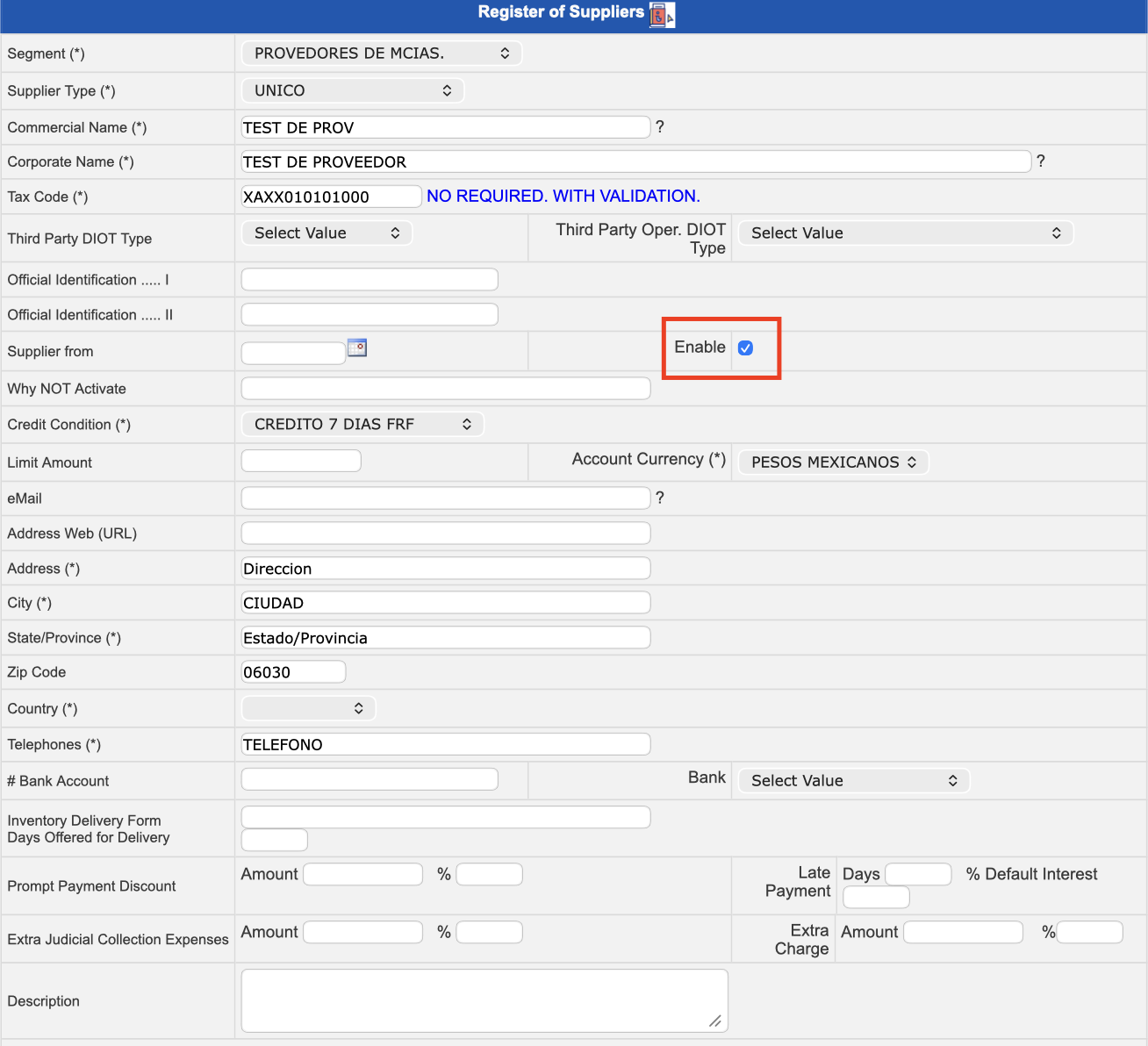Open the Supplier from calendar picker
1148x1046 pixels.
pos(357,348)
